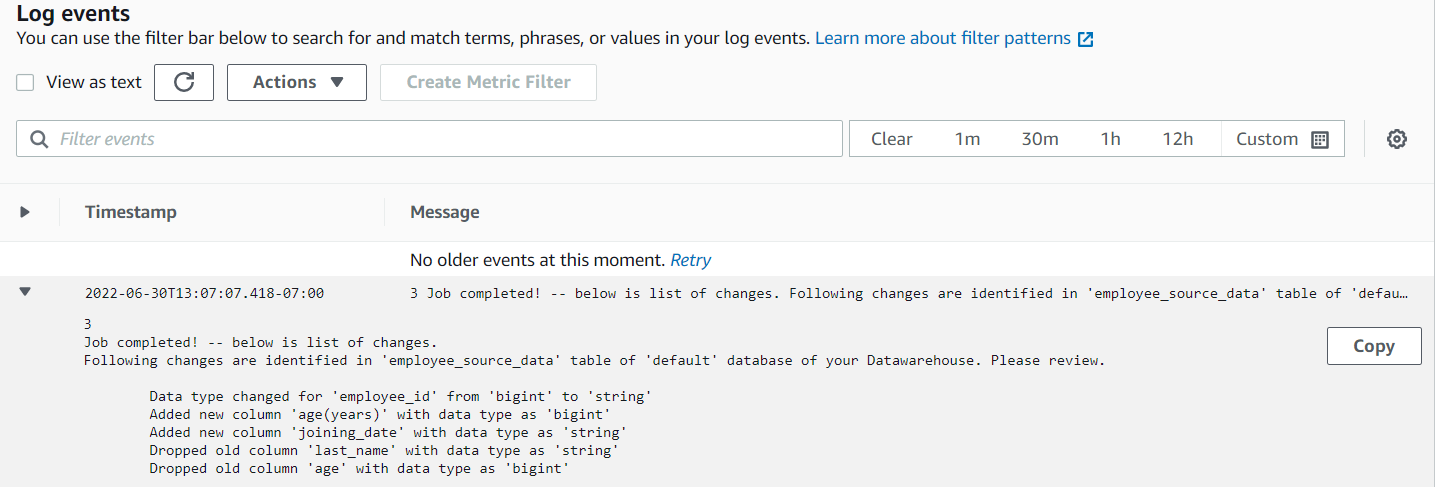Click external link icon beside filter patterns
The image size is (1435, 487).
coord(1085,39)
